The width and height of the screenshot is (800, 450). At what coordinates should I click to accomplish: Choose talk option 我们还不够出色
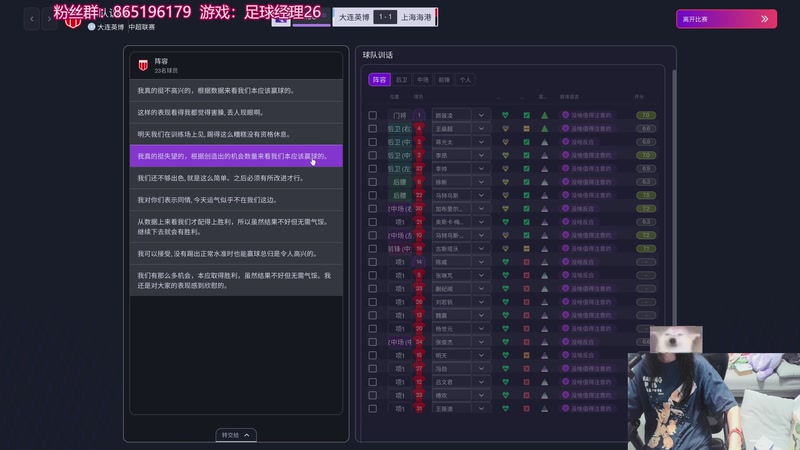(x=236, y=178)
